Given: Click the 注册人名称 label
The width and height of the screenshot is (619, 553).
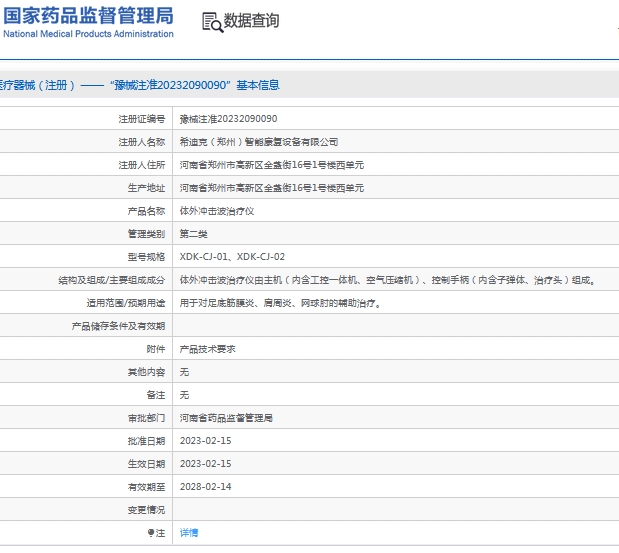Looking at the screenshot, I should click(142, 142).
